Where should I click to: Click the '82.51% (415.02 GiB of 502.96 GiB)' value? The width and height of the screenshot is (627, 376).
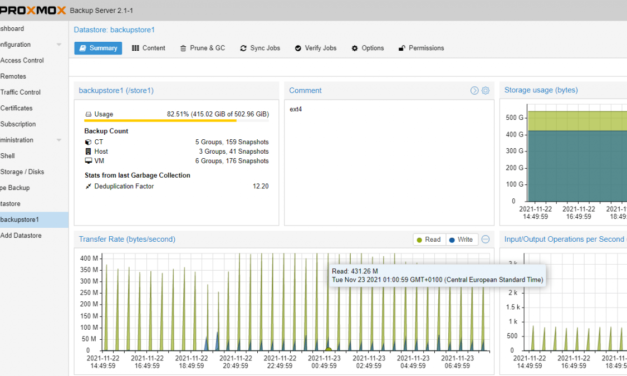(218, 114)
